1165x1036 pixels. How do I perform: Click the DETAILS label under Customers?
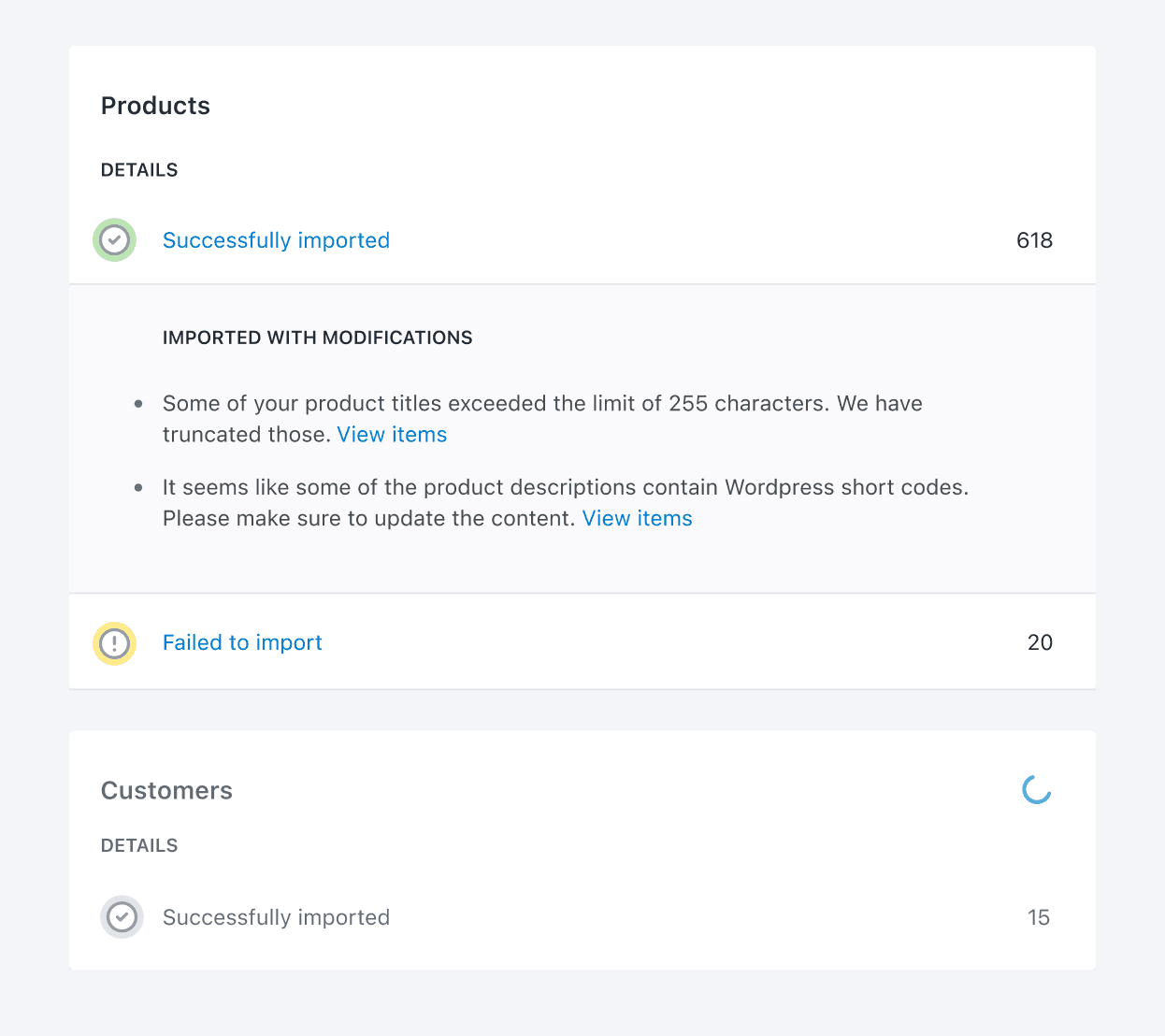(139, 845)
